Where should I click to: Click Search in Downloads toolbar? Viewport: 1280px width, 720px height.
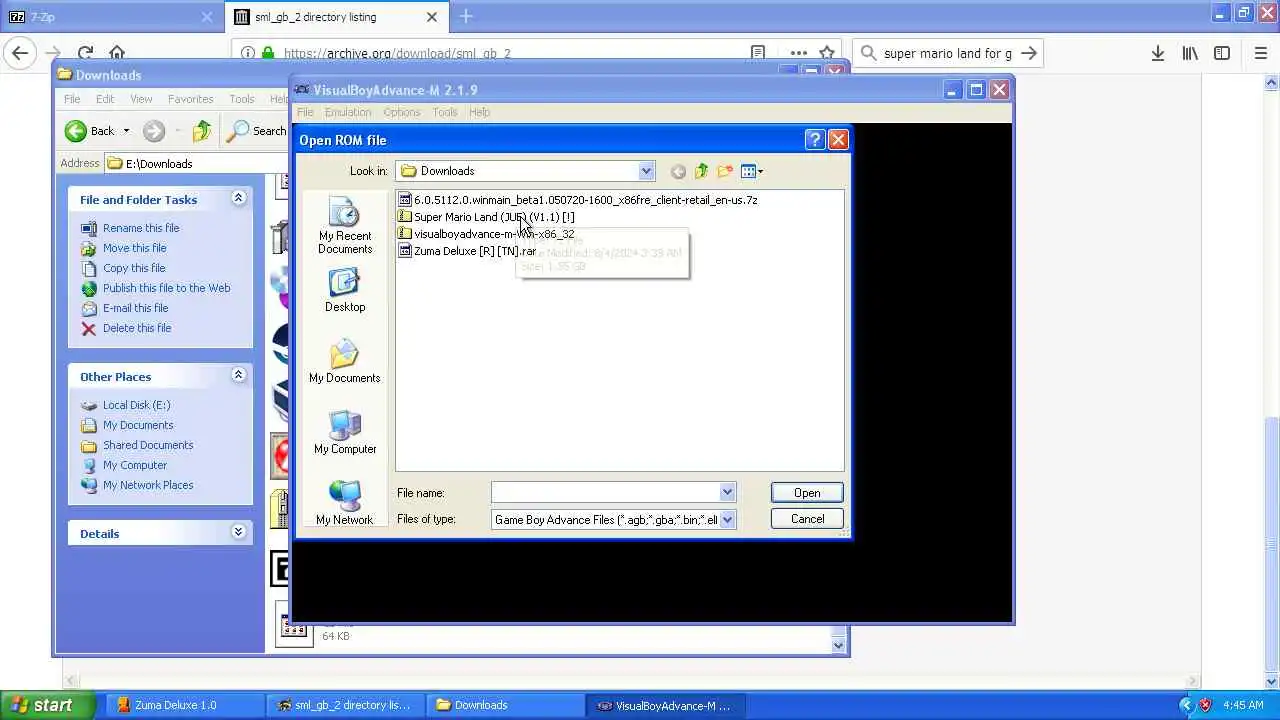[257, 131]
